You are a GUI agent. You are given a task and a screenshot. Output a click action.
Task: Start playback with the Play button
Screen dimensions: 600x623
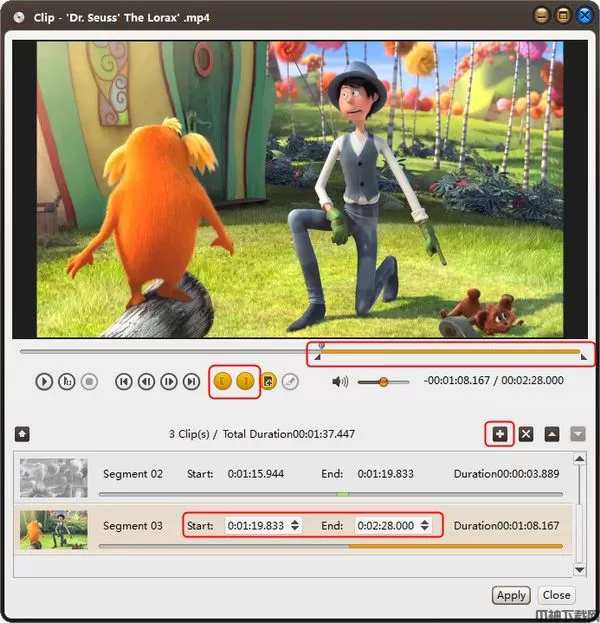tap(44, 382)
